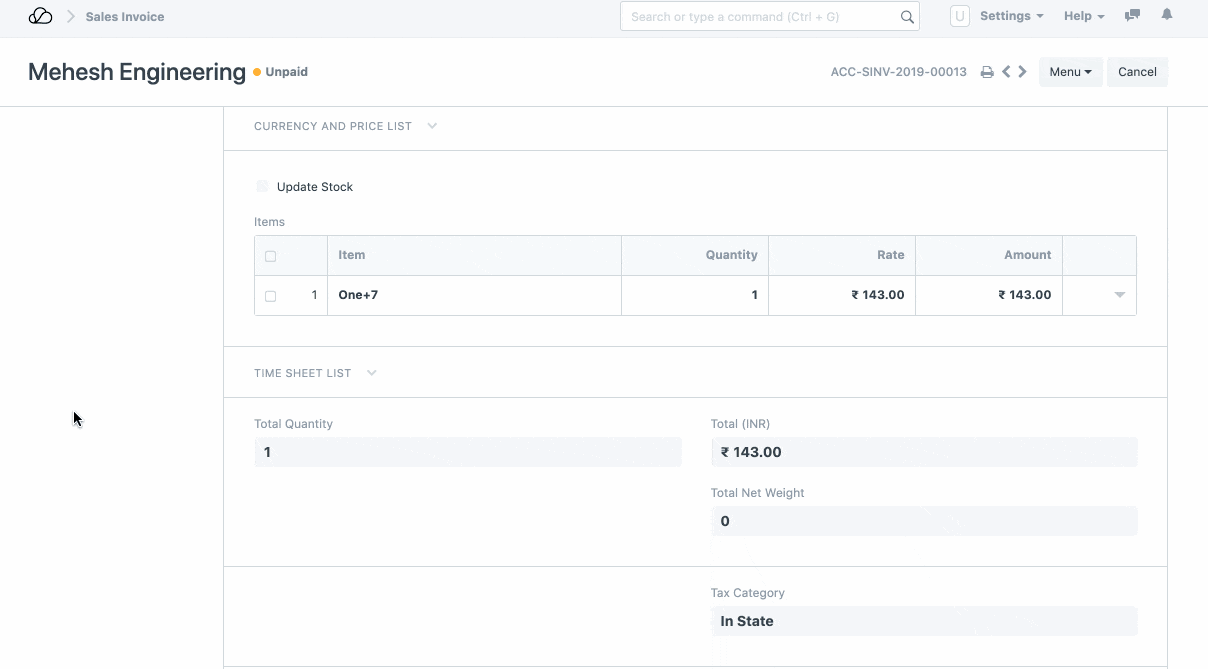Screen dimensions: 1208x669
Task: Toggle the Update Stock checkbox
Action: tap(263, 187)
